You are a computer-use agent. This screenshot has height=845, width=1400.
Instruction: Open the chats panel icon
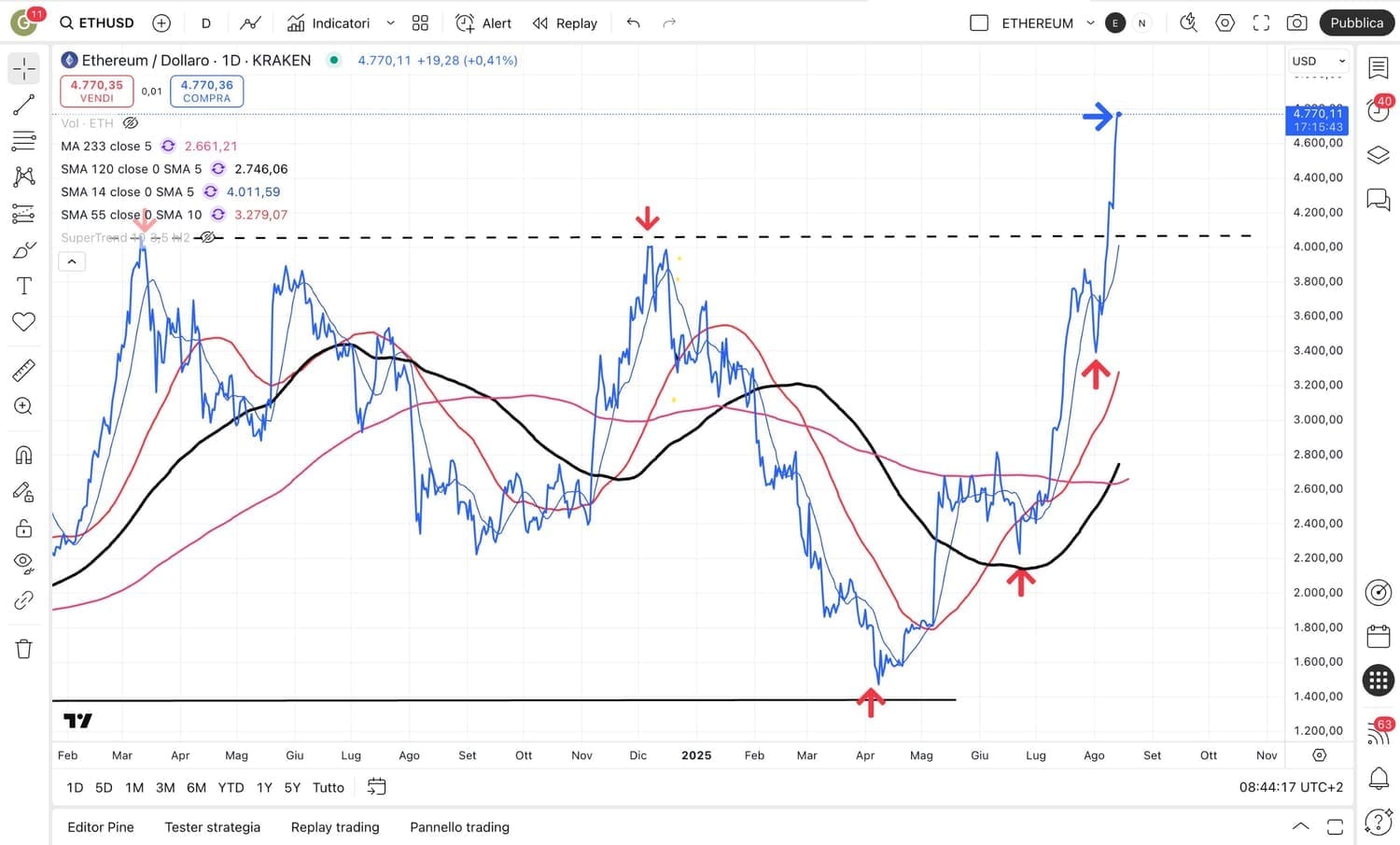[1379, 199]
